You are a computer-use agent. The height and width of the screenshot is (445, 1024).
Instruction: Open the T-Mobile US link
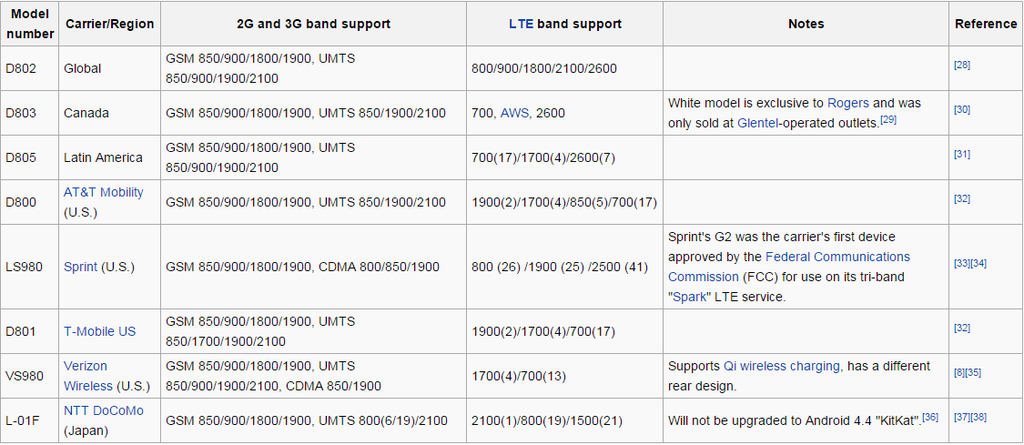(99, 331)
